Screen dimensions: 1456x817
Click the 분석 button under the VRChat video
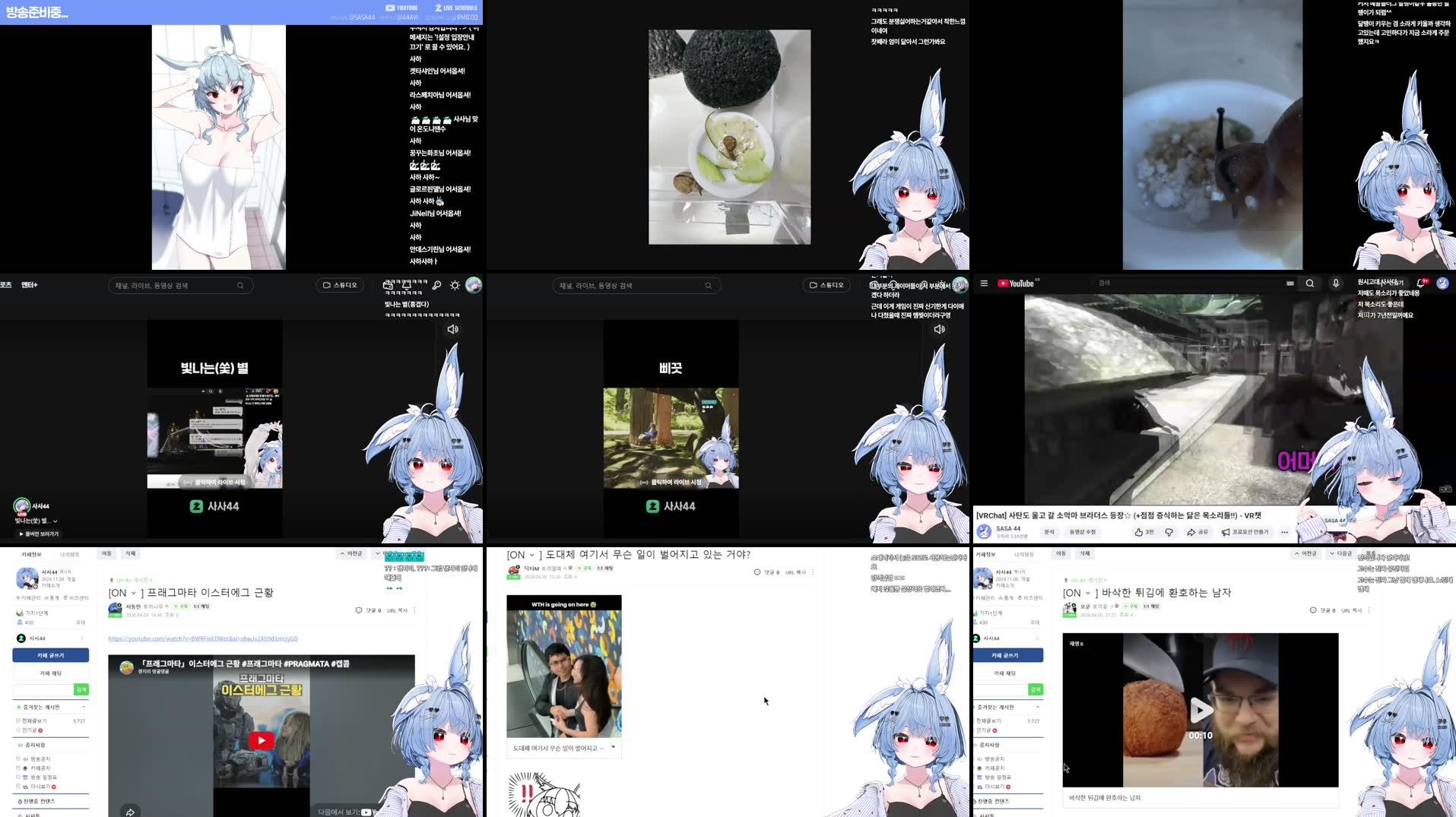point(1050,532)
